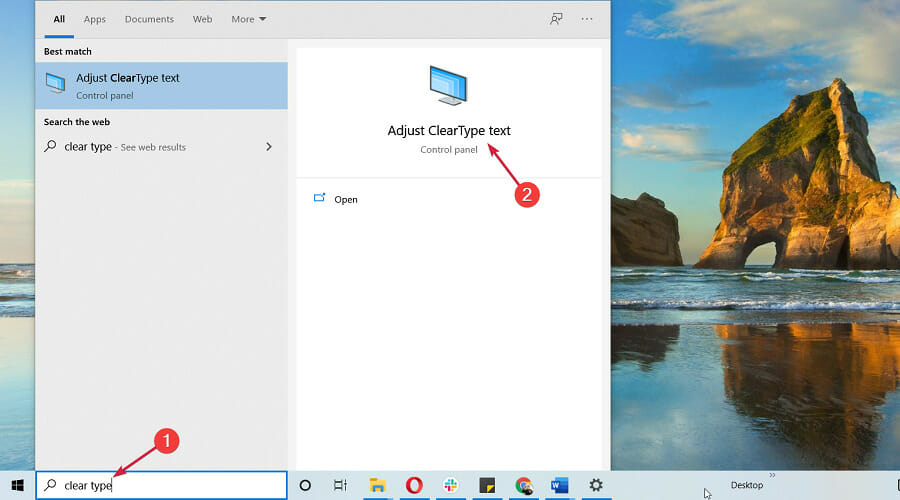Click the Adjust ClearType text preview title
The width and height of the screenshot is (900, 500).
point(449,130)
